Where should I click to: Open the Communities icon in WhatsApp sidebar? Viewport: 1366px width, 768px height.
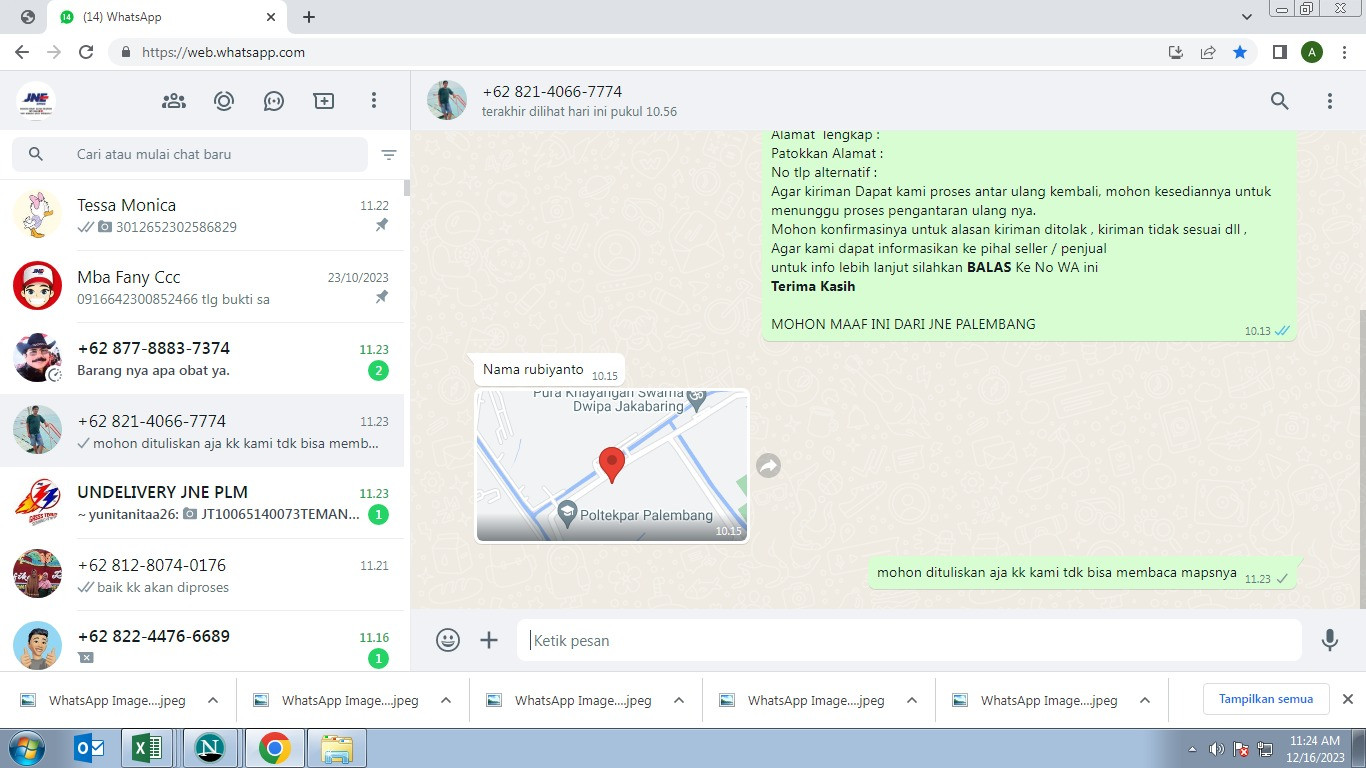(x=174, y=100)
